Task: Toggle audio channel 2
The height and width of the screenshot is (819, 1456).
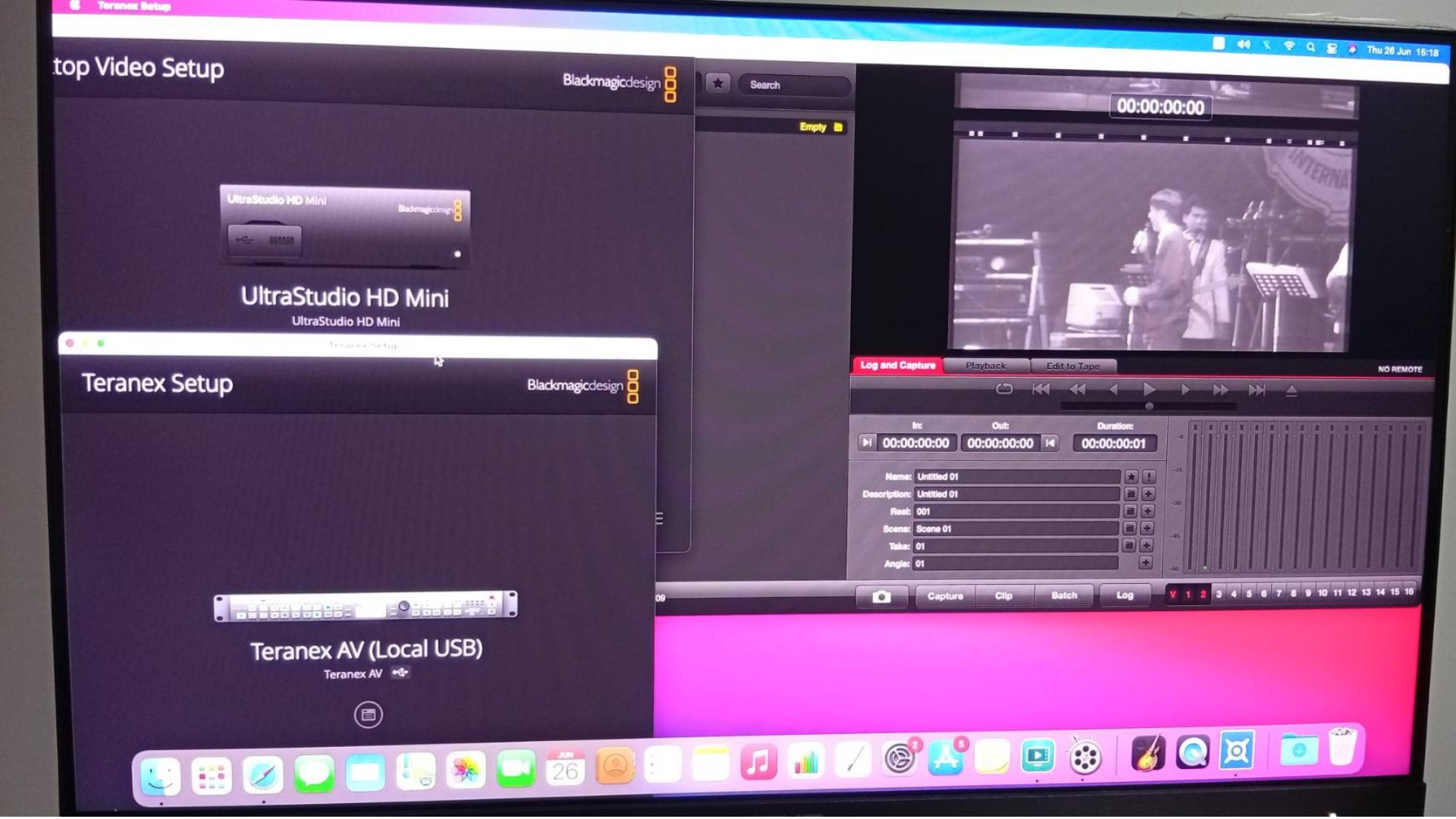Action: [1203, 594]
